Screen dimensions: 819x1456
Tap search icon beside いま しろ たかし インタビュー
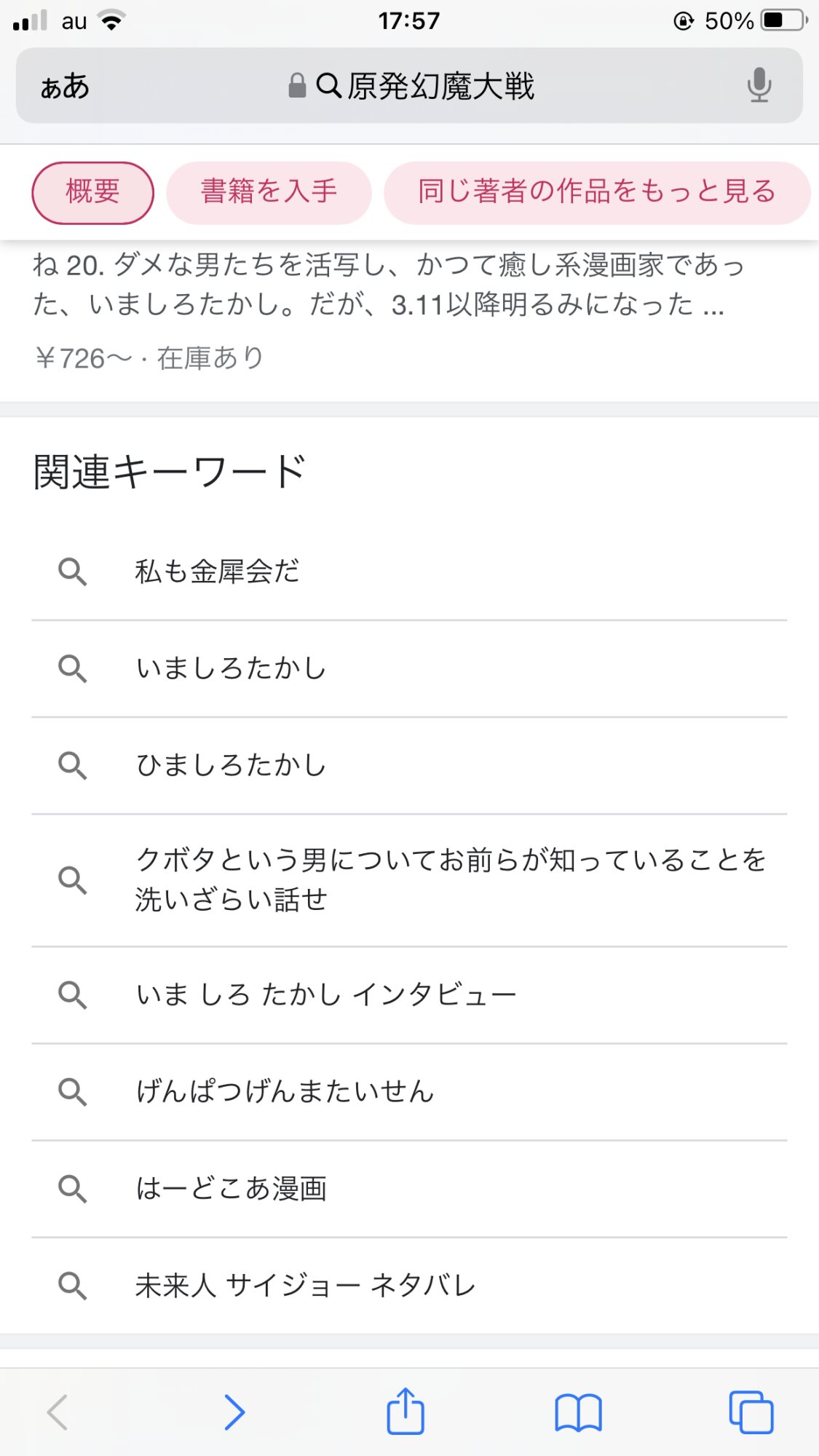[x=73, y=994]
